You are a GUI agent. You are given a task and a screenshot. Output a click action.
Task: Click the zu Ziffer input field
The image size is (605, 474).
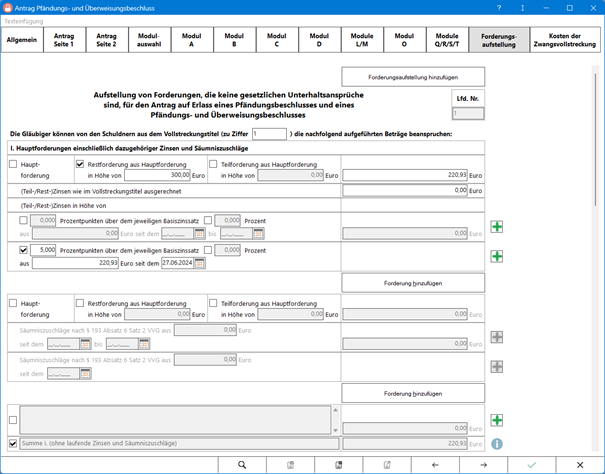[x=269, y=133]
